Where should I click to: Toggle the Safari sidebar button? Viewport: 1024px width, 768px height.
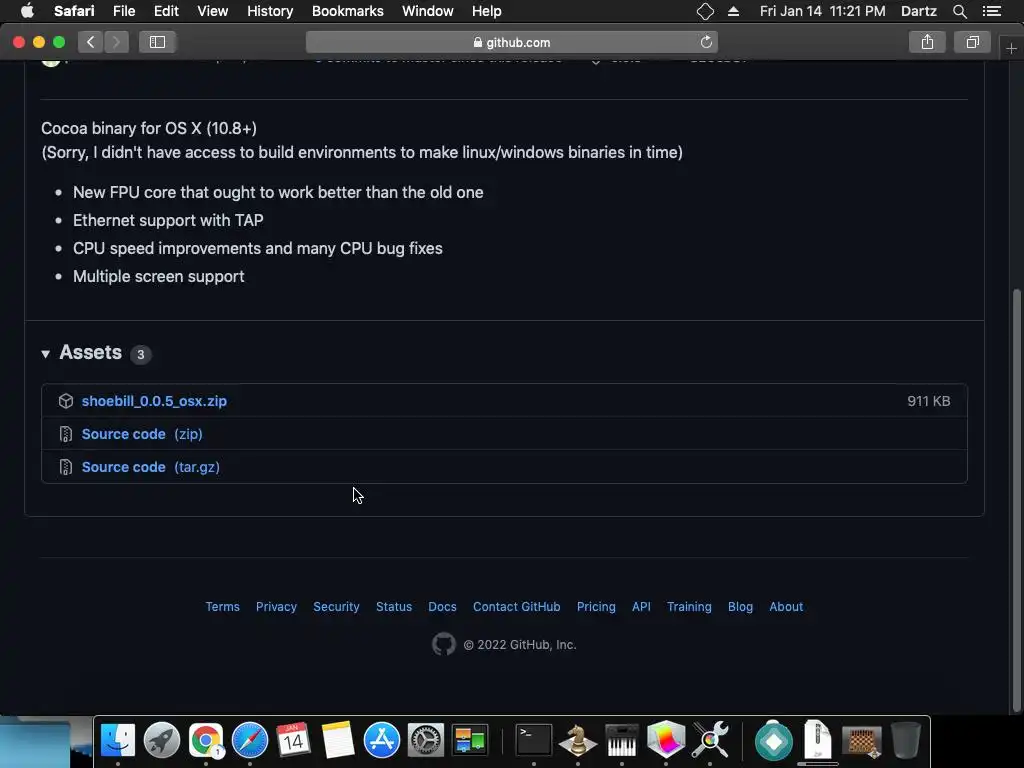point(157,42)
